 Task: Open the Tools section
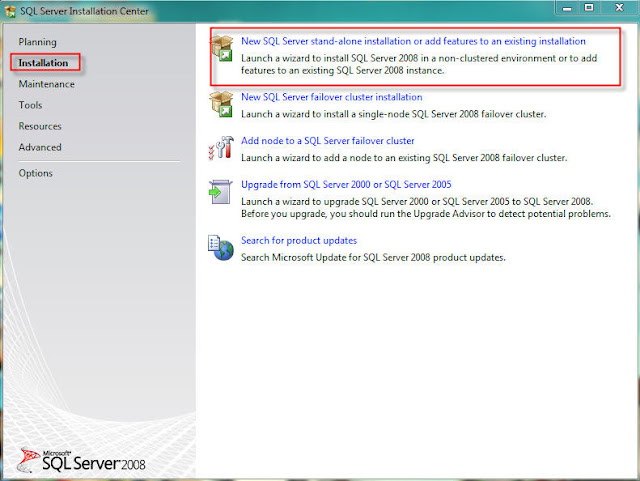tap(30, 105)
